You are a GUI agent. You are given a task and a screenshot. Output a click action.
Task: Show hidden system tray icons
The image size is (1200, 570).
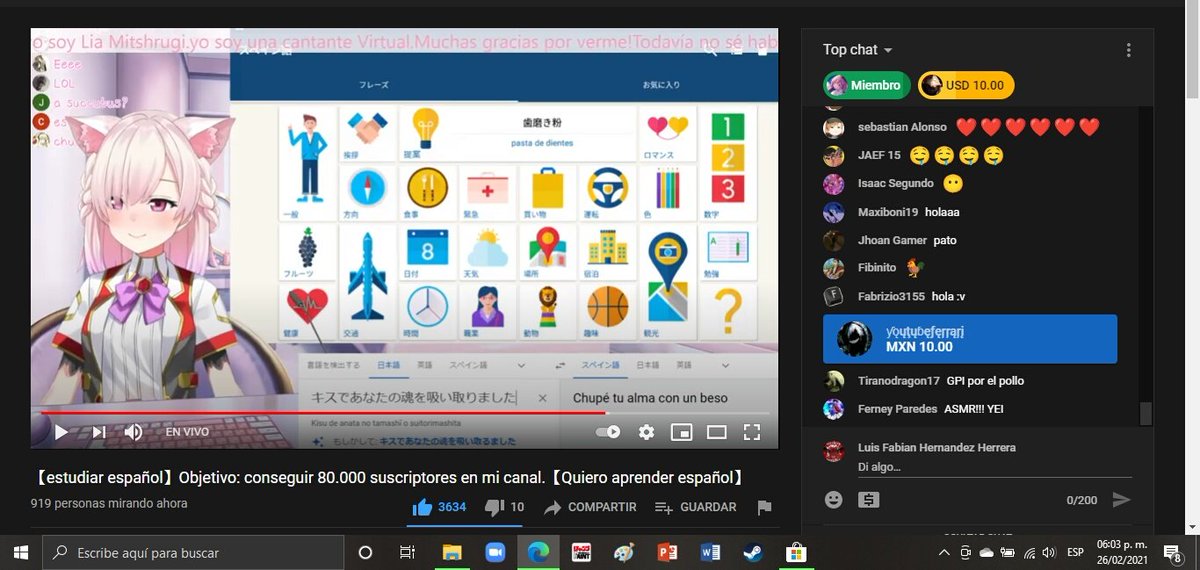point(944,552)
